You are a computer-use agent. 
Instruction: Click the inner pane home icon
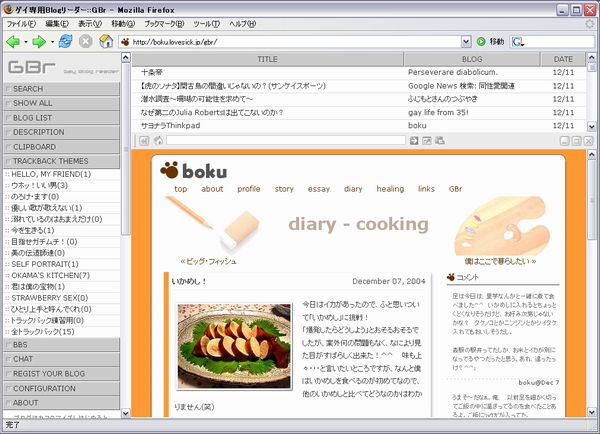pos(158,140)
